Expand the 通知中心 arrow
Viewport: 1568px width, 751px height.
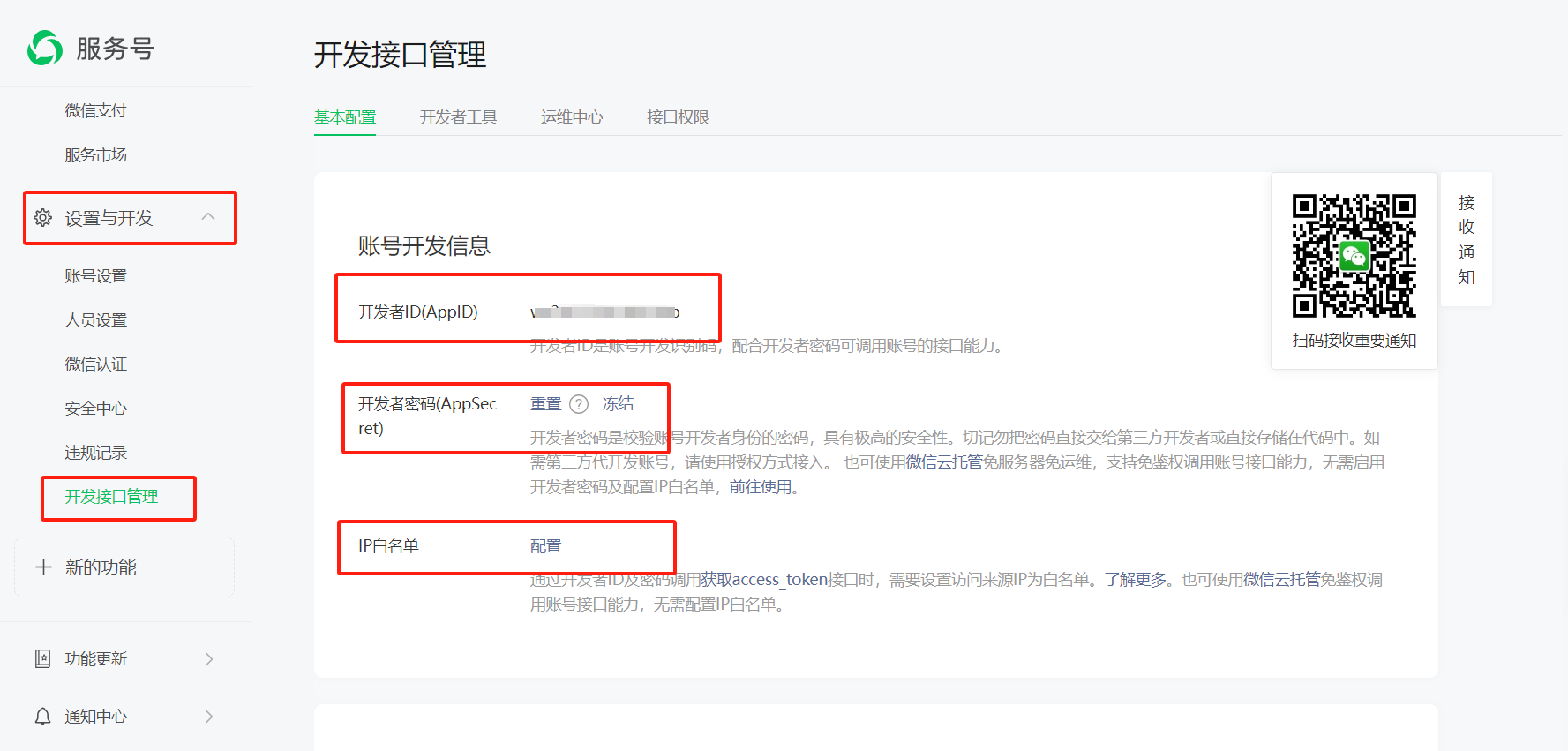tap(209, 717)
